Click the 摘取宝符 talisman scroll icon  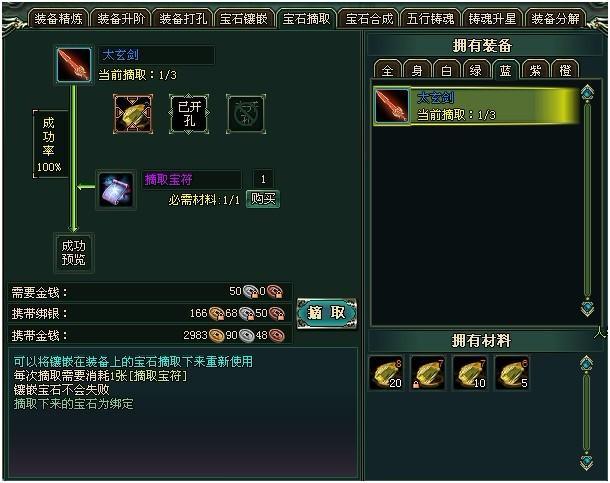116,190
